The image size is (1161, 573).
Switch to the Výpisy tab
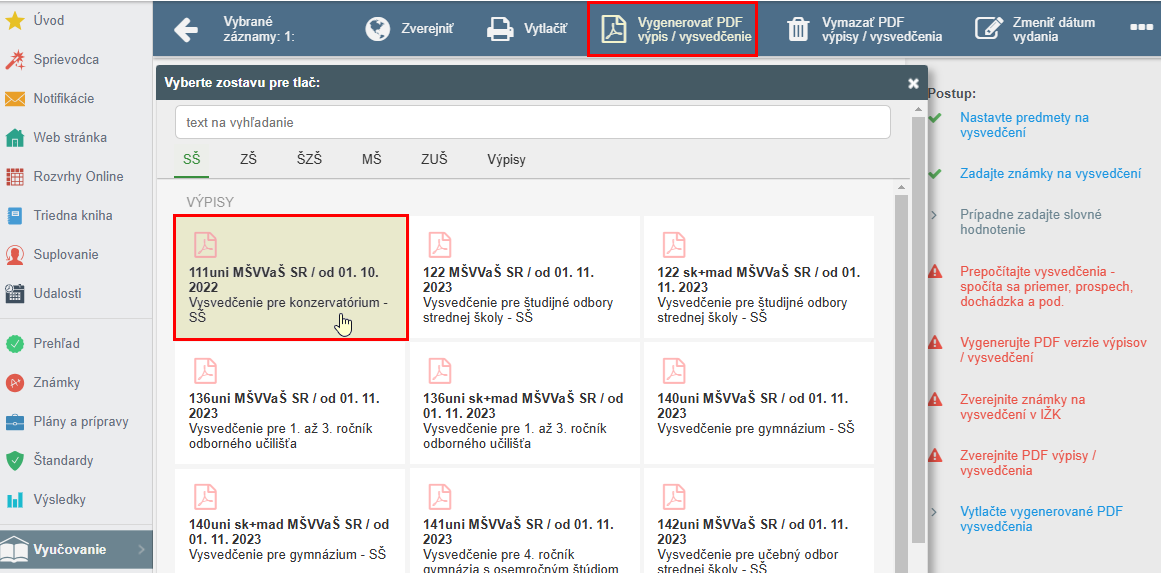click(506, 159)
